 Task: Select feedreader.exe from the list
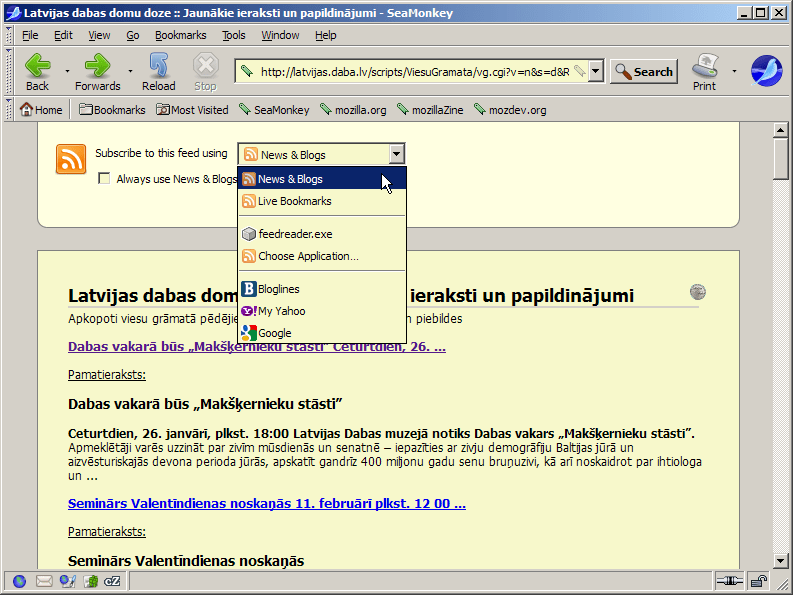pos(322,234)
